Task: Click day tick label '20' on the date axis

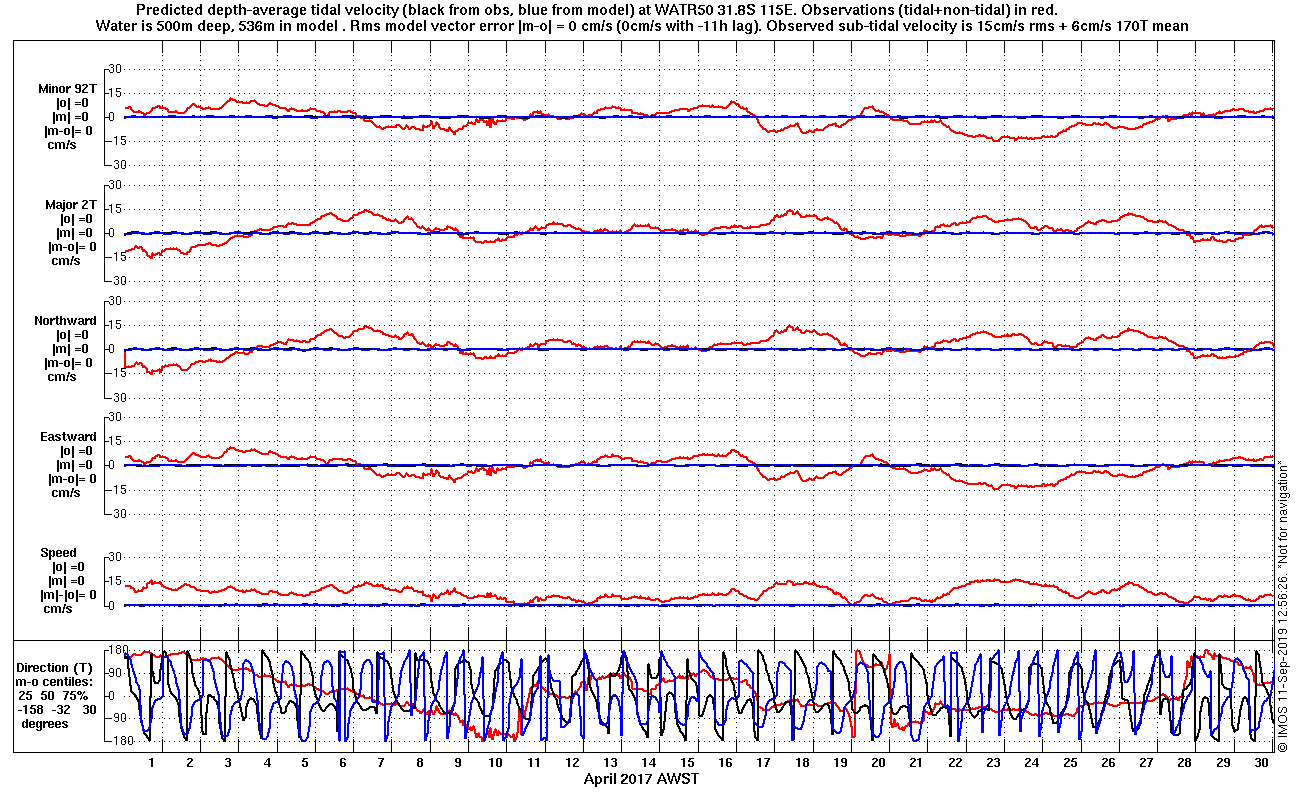Action: tap(879, 762)
